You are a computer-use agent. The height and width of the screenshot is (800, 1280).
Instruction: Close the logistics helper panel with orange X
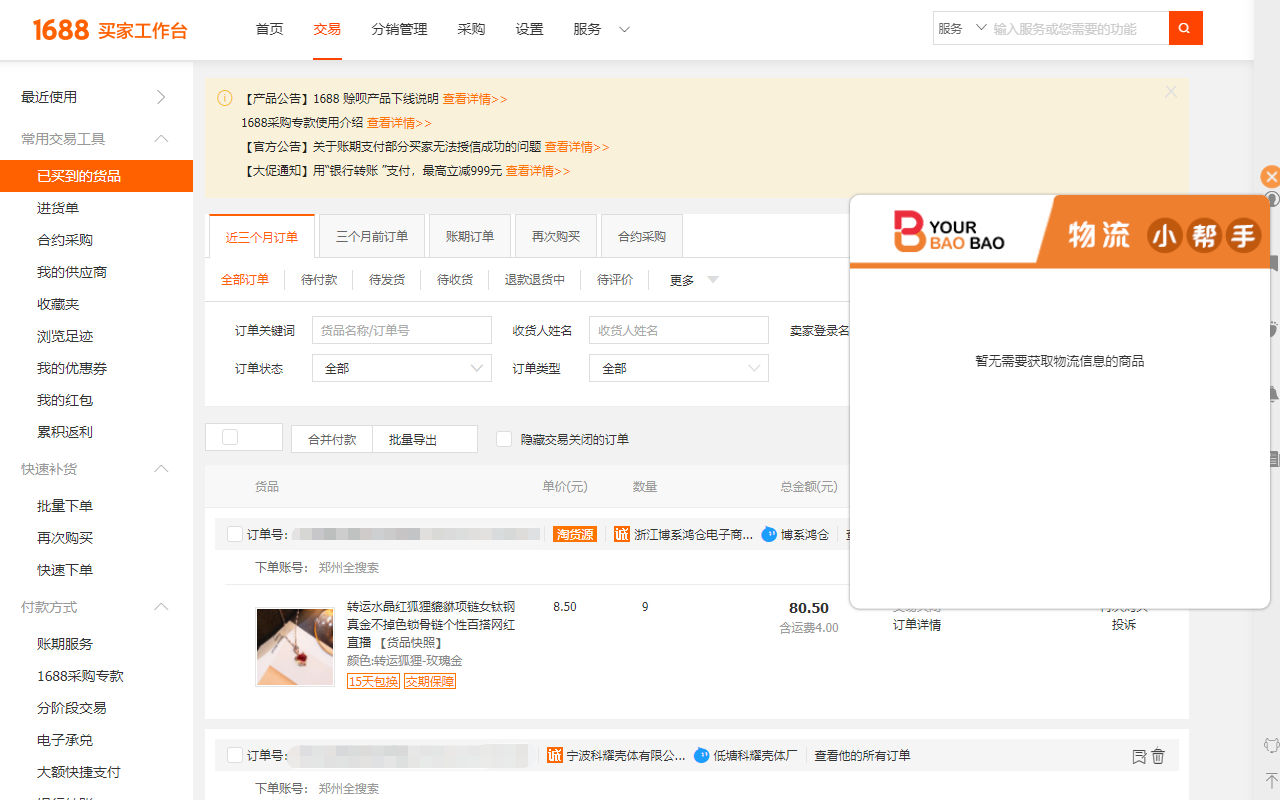pyautogui.click(x=1271, y=177)
